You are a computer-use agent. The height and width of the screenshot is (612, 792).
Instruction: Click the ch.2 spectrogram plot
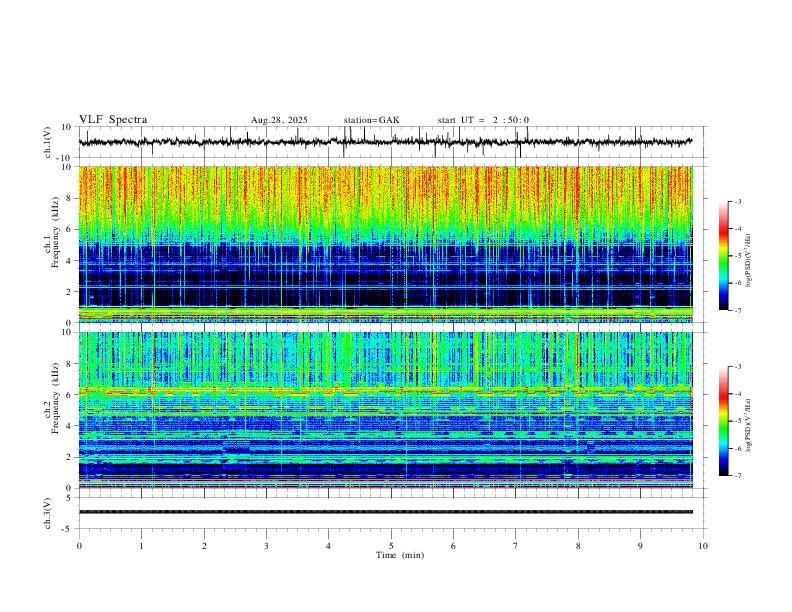coord(386,410)
